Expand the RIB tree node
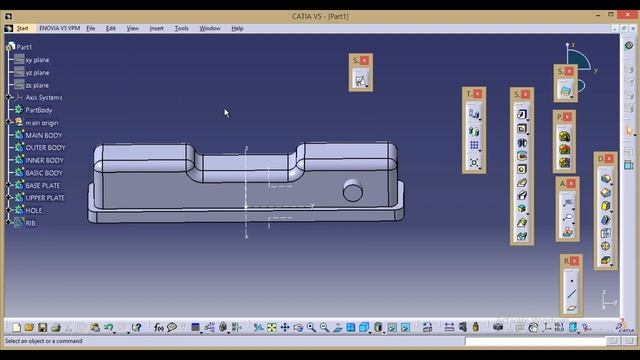640x360 pixels. pos(9,222)
